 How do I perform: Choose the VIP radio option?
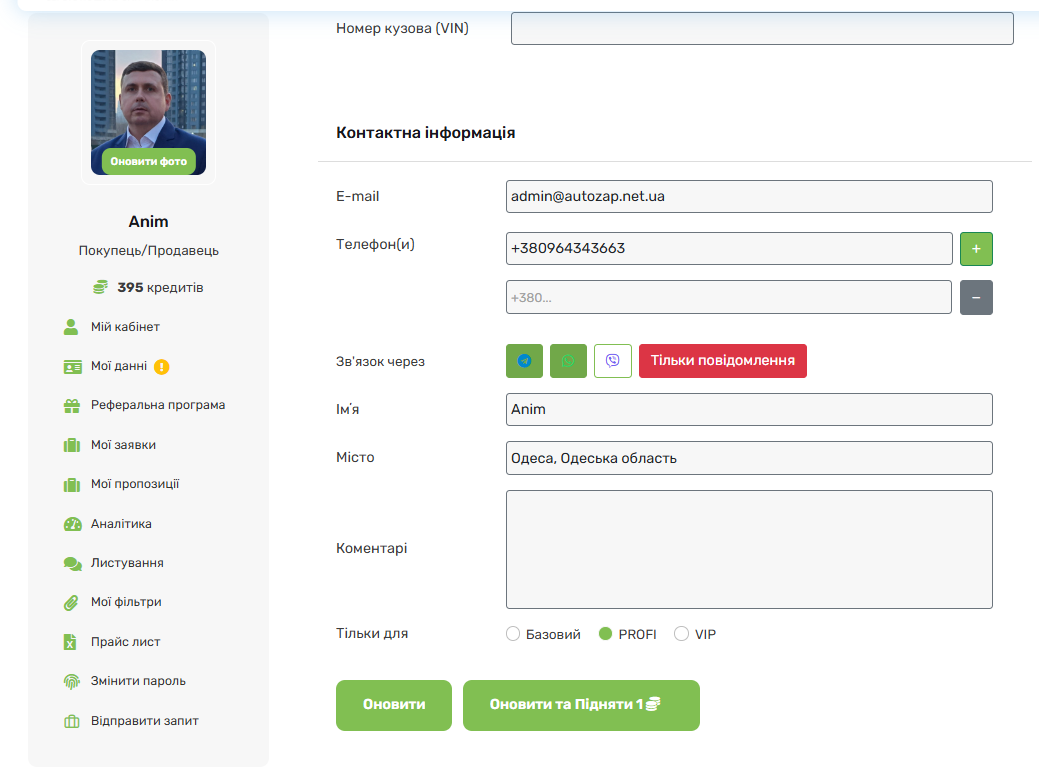pyautogui.click(x=681, y=634)
